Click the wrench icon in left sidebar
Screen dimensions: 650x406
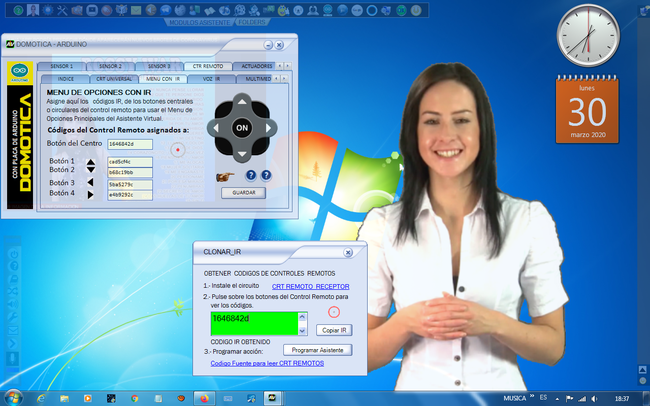pos(13,317)
